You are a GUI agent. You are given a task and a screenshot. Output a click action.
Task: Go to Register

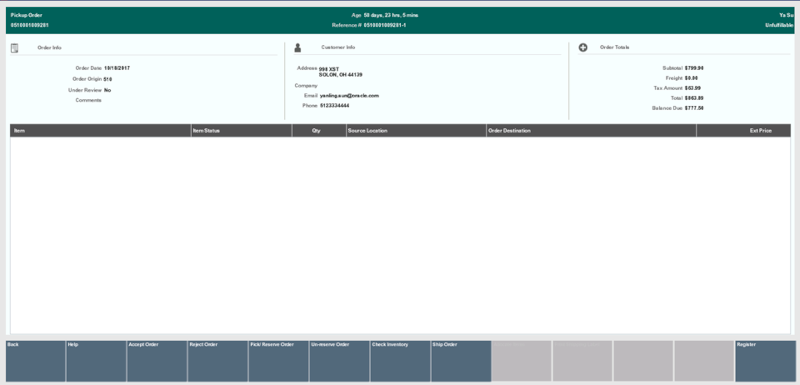click(765, 361)
